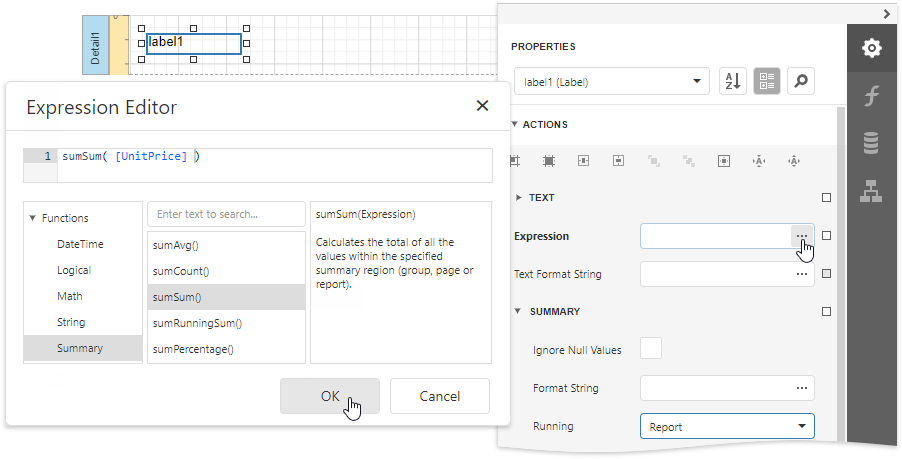Cancel the Expression Editor dialog
Screen dimensions: 902x459
[x=439, y=396]
